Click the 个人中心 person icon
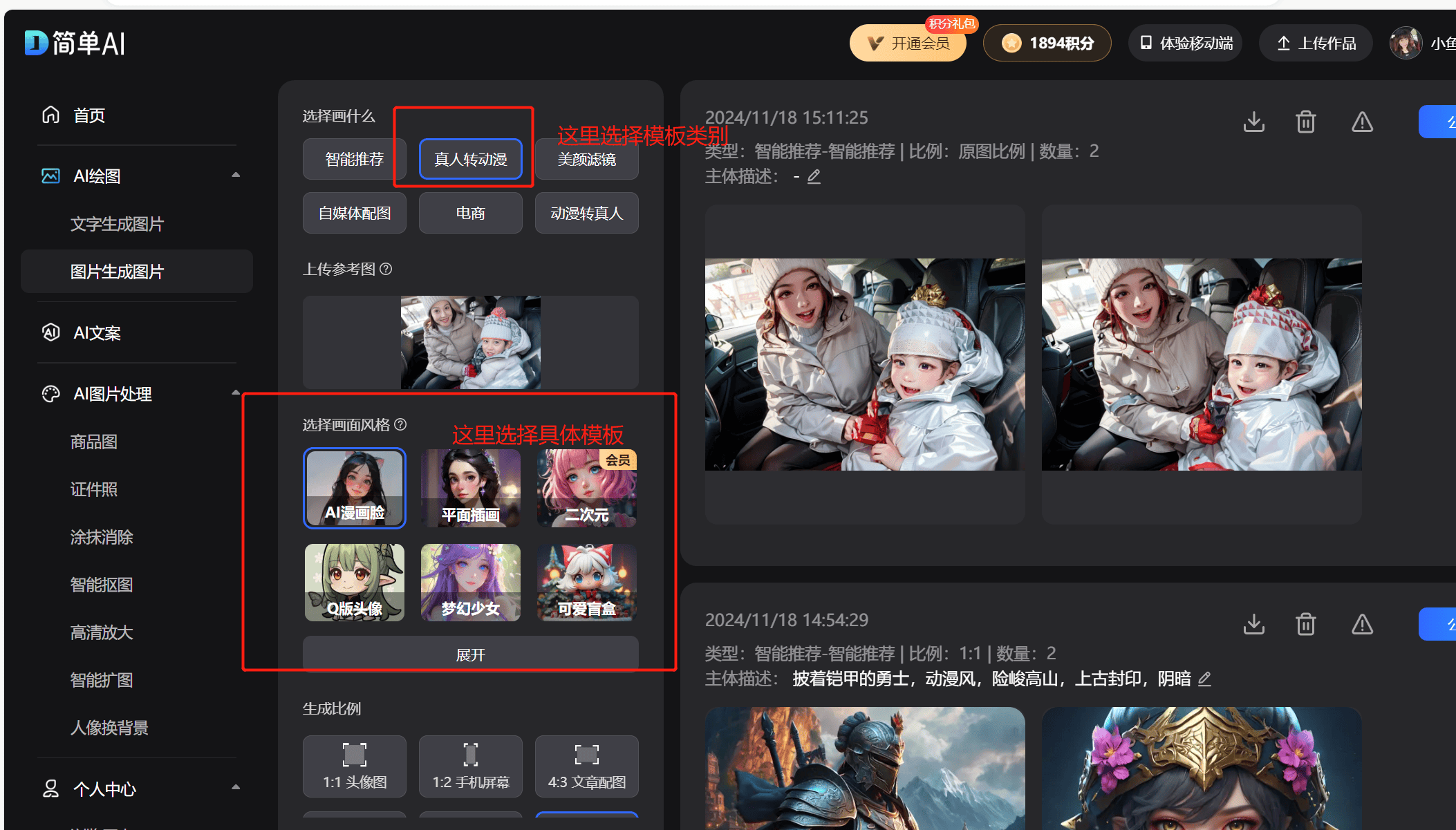This screenshot has width=1456, height=830. (x=51, y=789)
